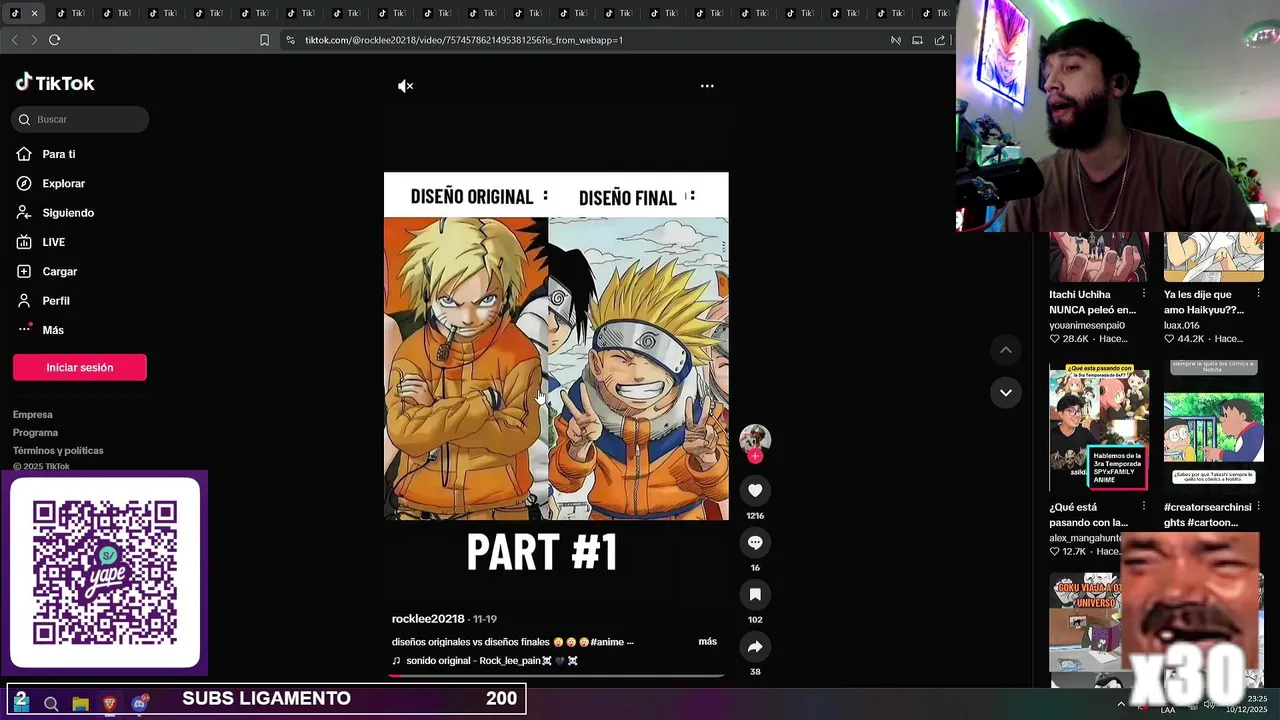This screenshot has width=1280, height=720.
Task: Seek on the video progress bar
Action: 556,675
